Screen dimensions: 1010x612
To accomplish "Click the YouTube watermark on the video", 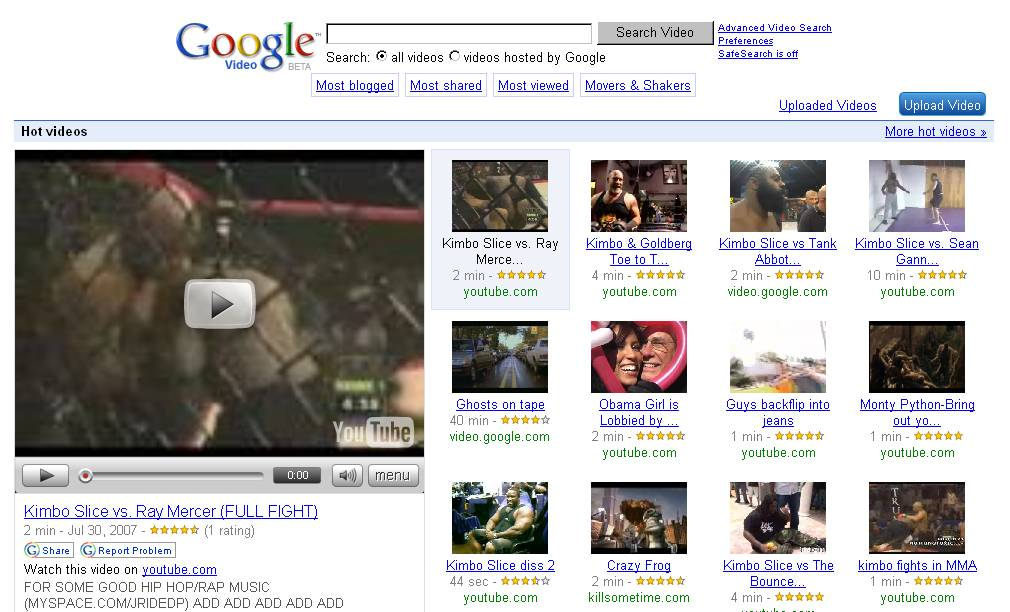I will click(x=371, y=432).
